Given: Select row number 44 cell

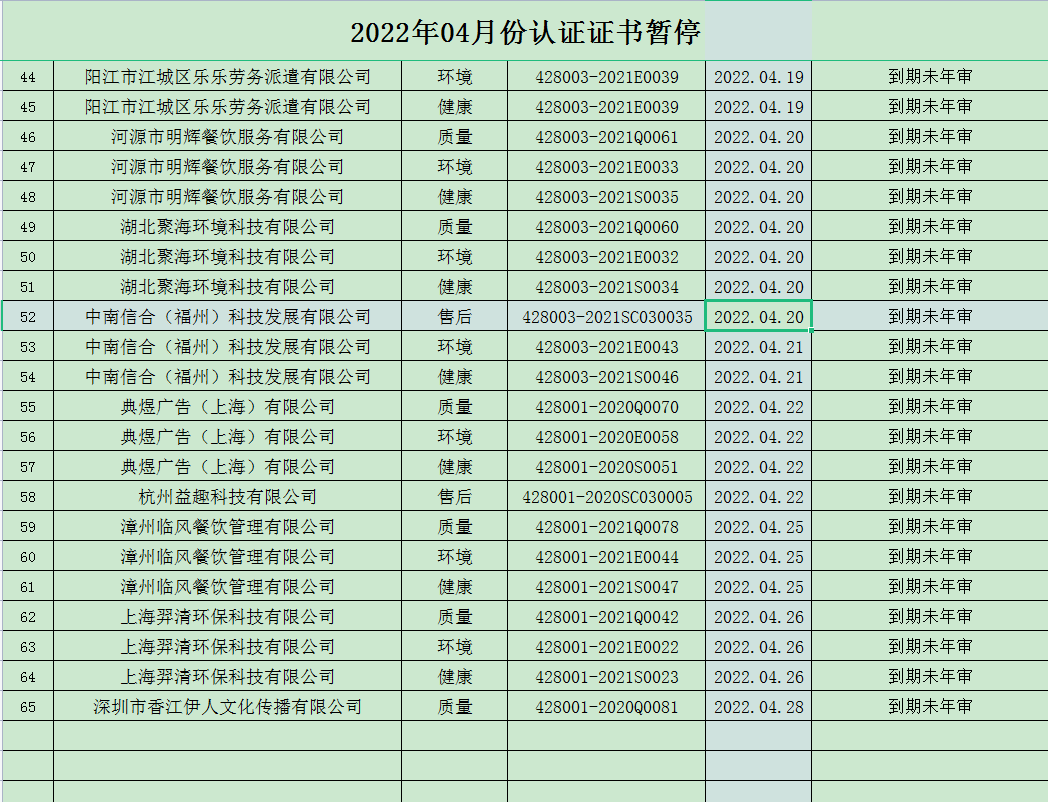Looking at the screenshot, I should [x=28, y=77].
